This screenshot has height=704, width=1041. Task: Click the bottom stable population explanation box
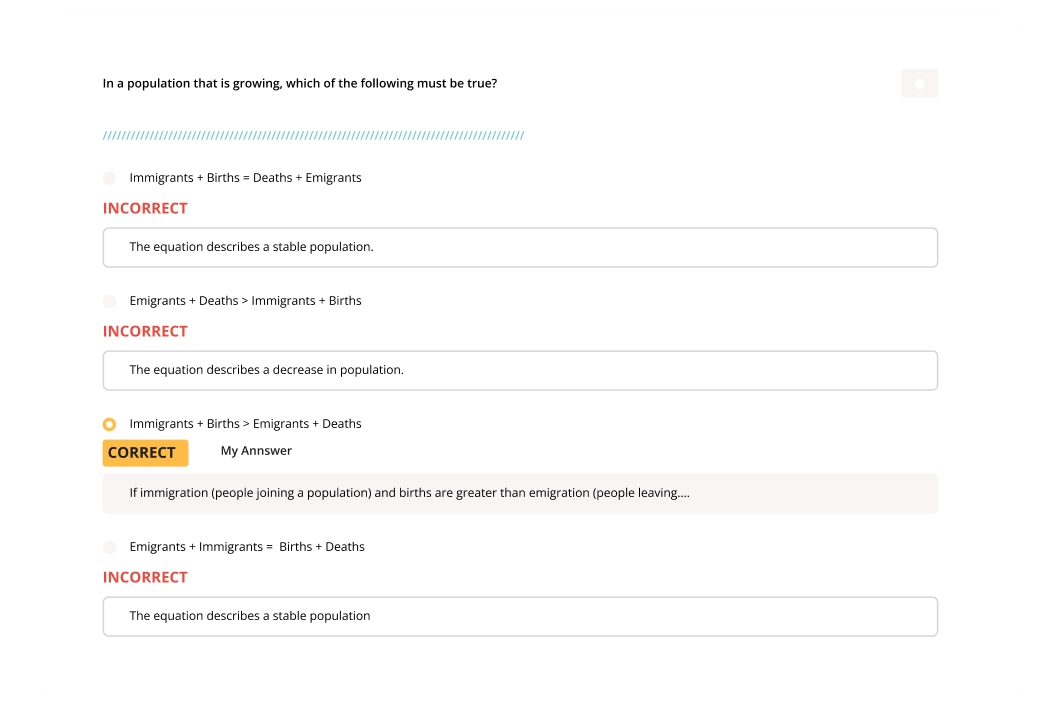click(x=520, y=616)
